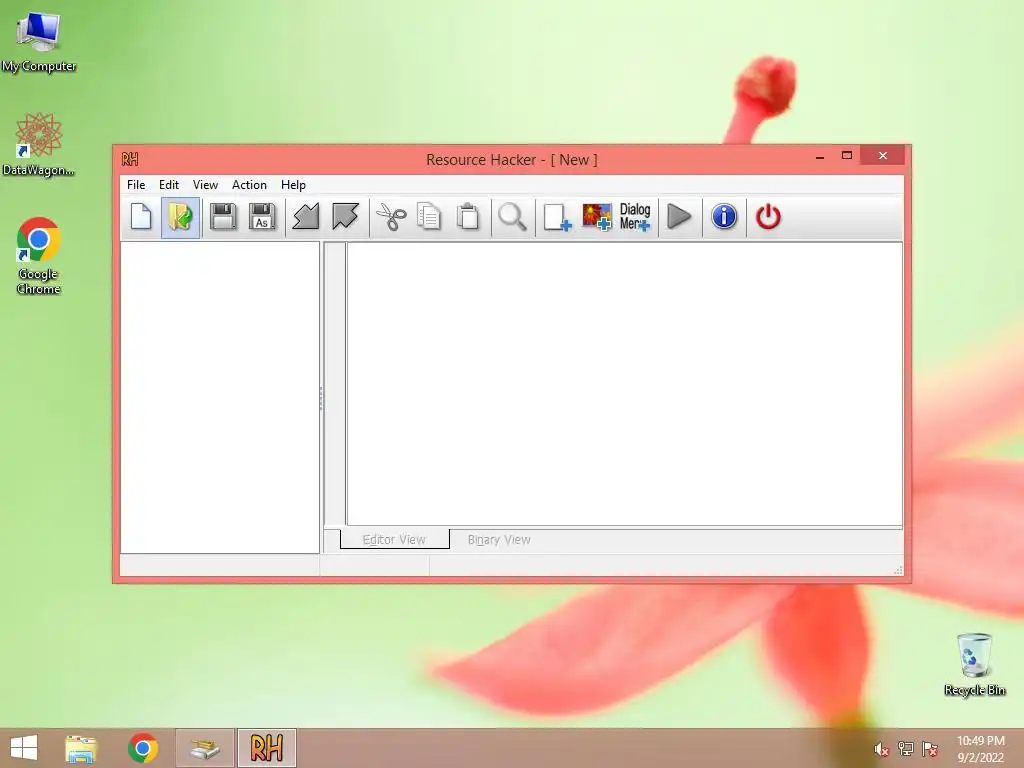Choose the Save As floppy icon
This screenshot has width=1024, height=768.
[262, 217]
